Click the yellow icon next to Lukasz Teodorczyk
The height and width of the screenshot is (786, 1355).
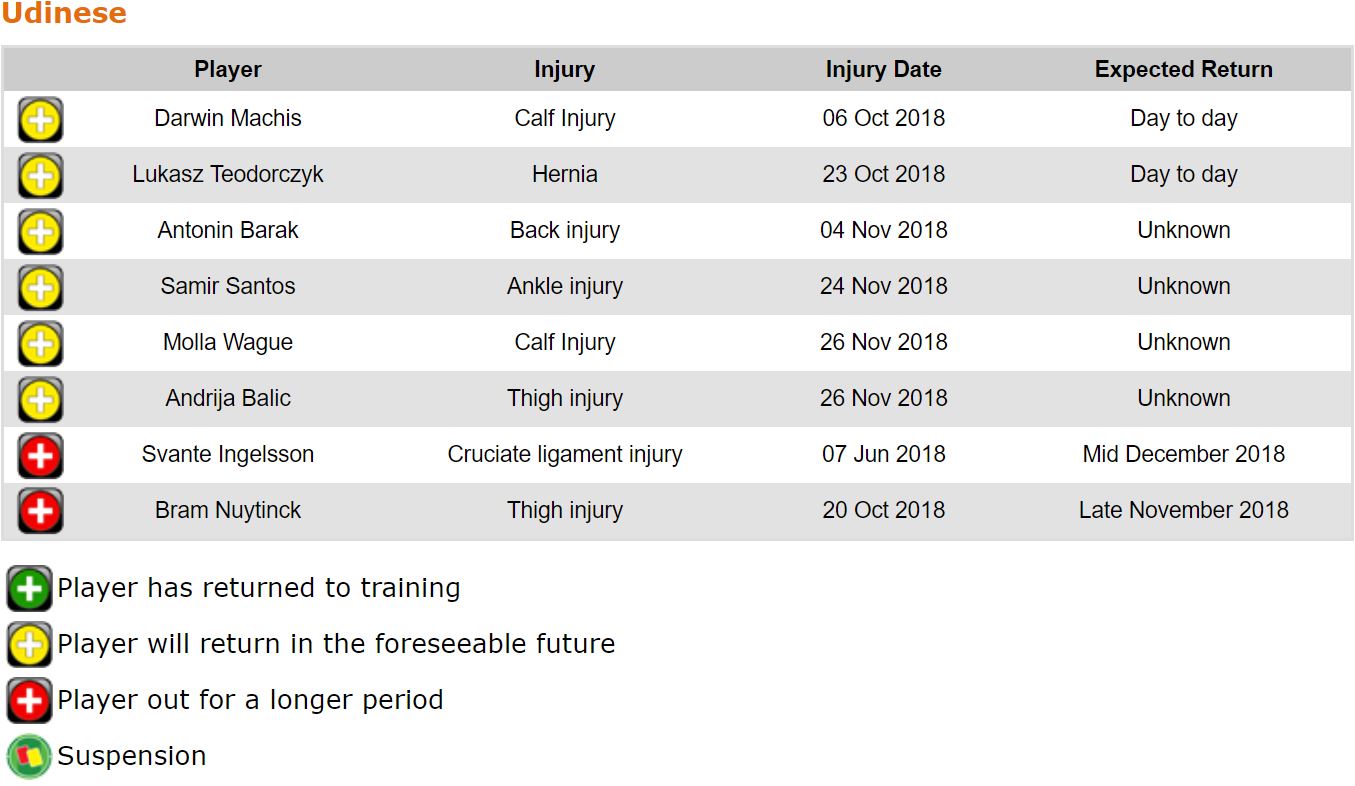coord(40,176)
